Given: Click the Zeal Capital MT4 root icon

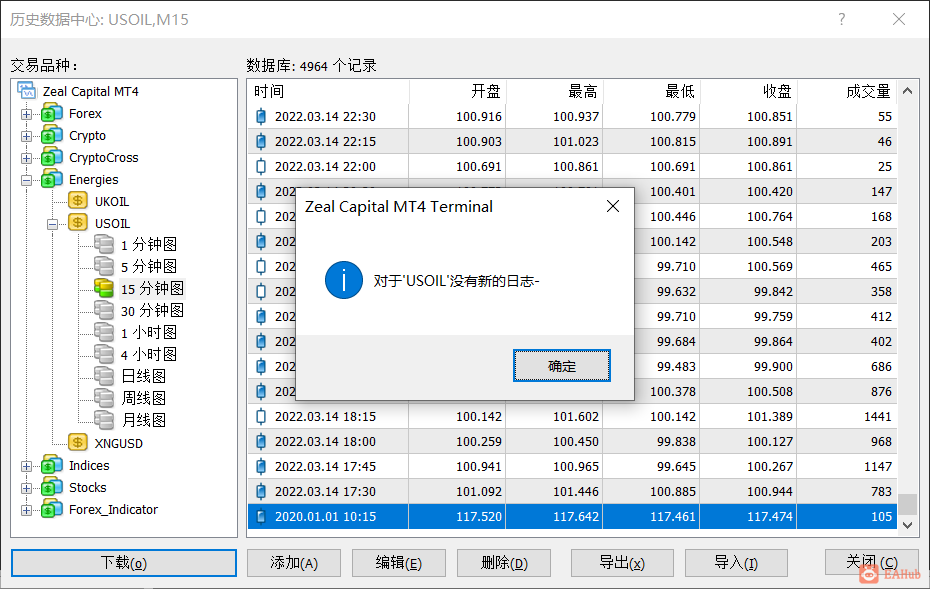Looking at the screenshot, I should pos(27,91).
